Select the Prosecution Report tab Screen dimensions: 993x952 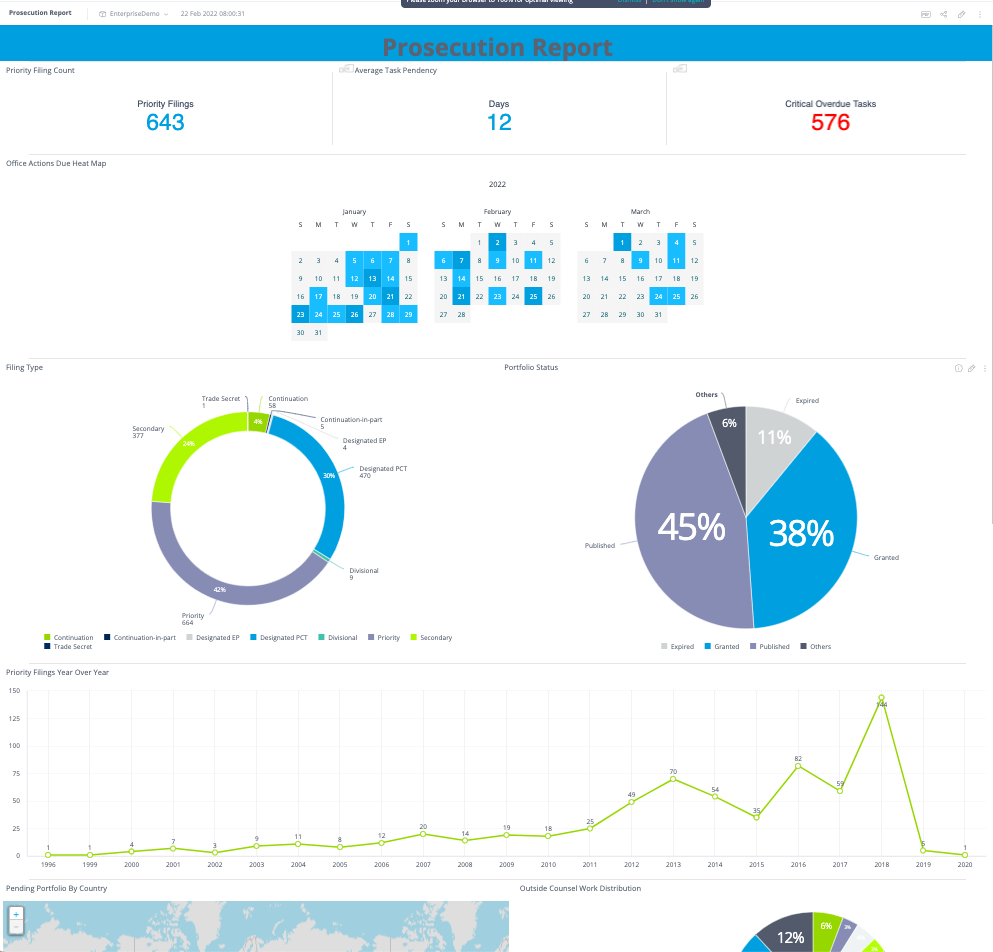[x=40, y=13]
